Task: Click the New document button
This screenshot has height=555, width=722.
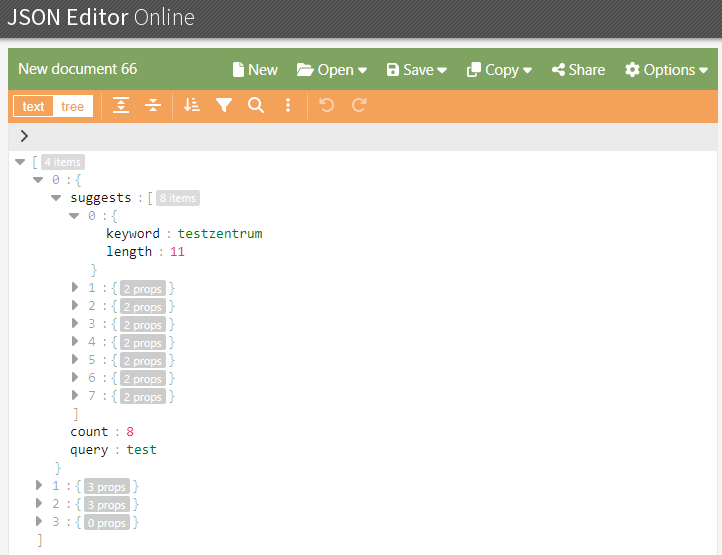Action: pyautogui.click(x=255, y=69)
